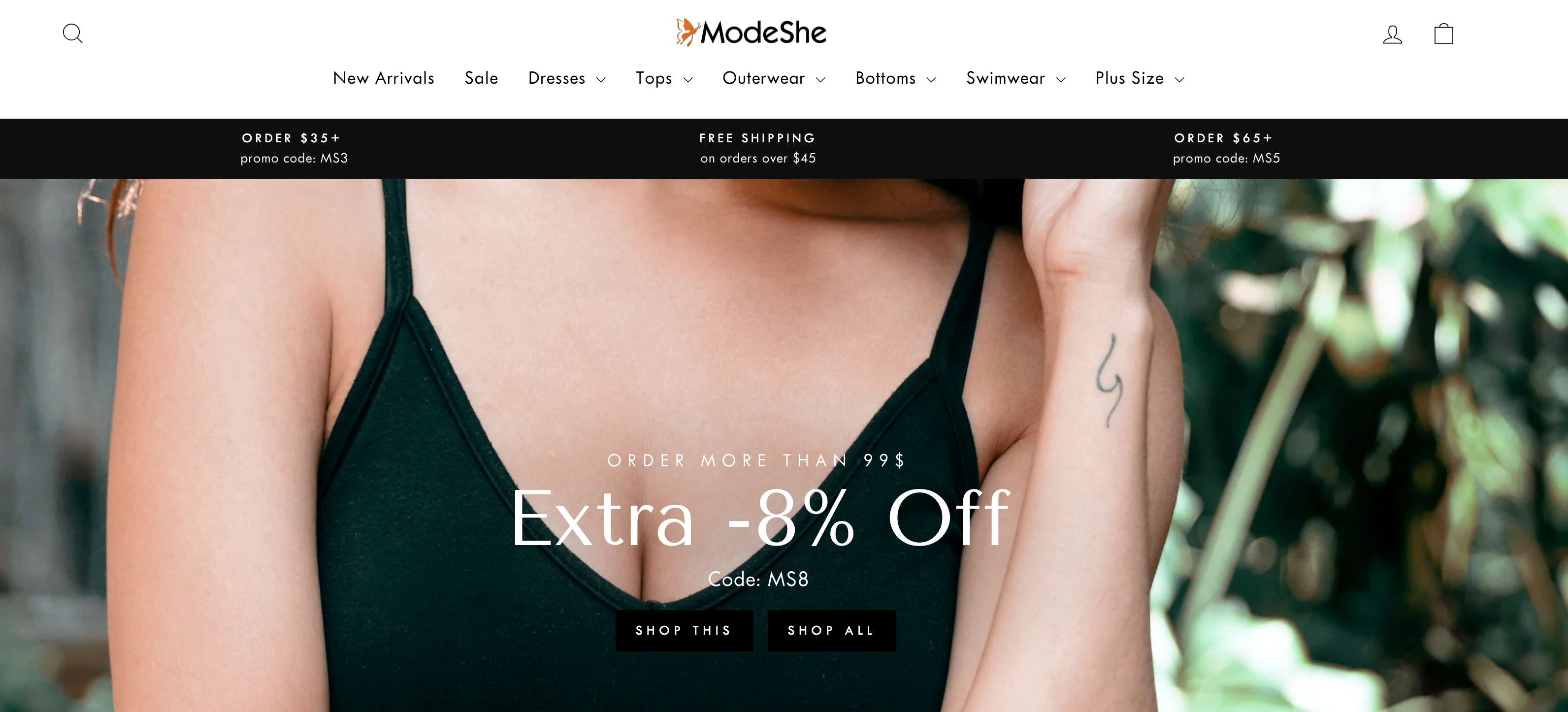
Task: Expand the Swimwear dropdown chevron
Action: point(1060,80)
